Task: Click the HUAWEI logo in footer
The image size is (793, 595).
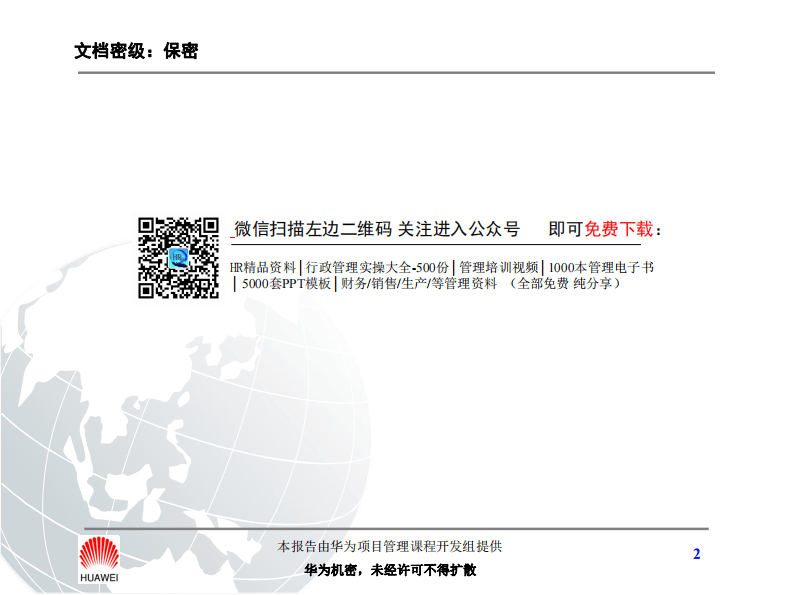Action: (99, 560)
